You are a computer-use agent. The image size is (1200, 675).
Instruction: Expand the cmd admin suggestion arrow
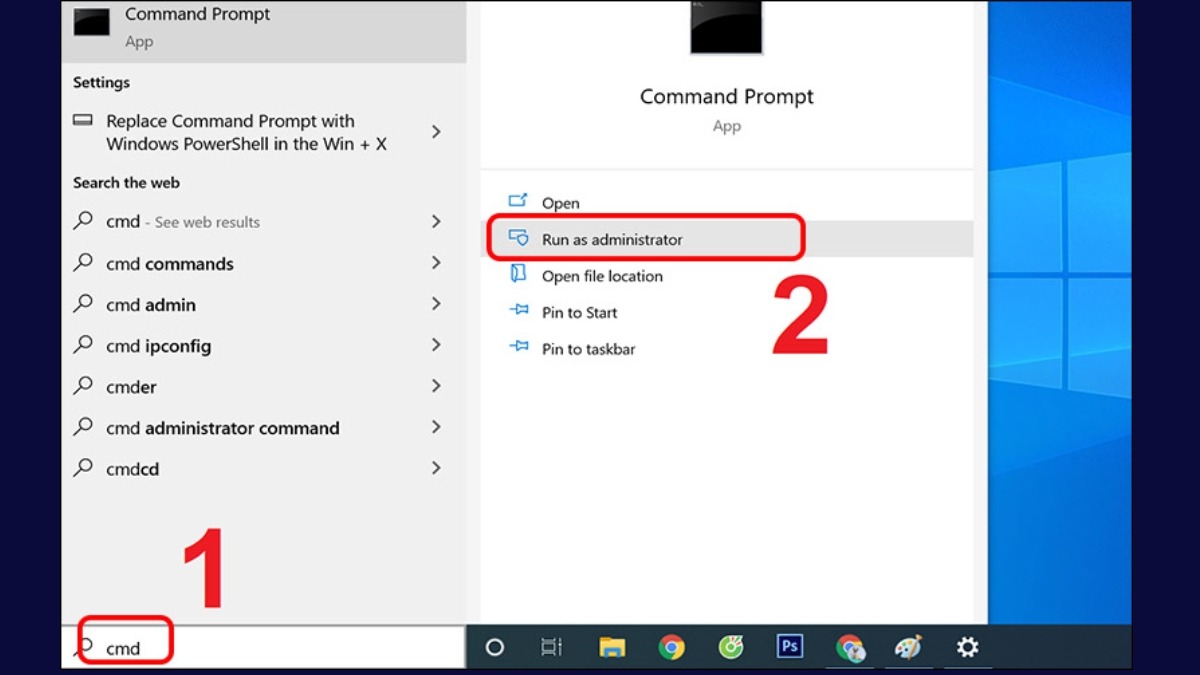(x=436, y=304)
